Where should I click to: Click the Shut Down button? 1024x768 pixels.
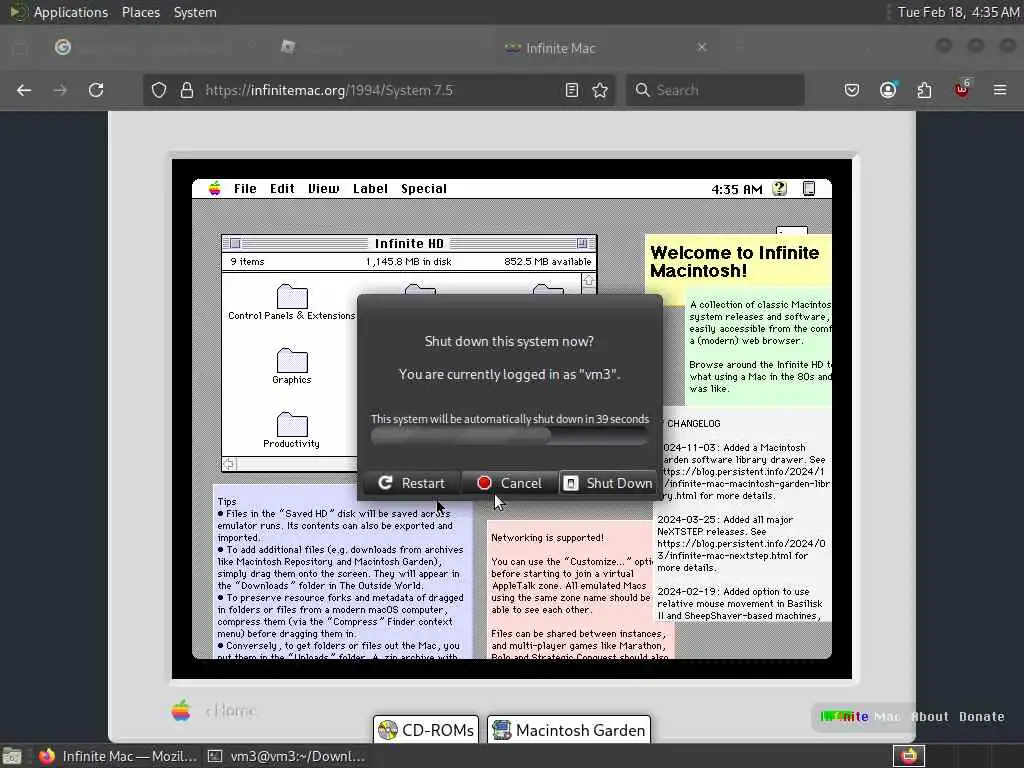pyautogui.click(x=607, y=483)
